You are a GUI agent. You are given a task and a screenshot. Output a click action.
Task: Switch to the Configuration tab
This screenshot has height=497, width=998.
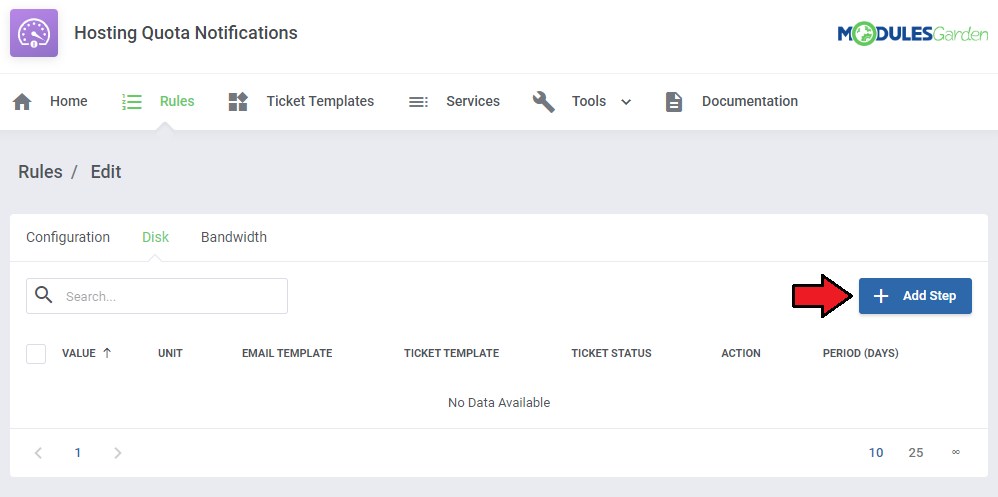68,237
